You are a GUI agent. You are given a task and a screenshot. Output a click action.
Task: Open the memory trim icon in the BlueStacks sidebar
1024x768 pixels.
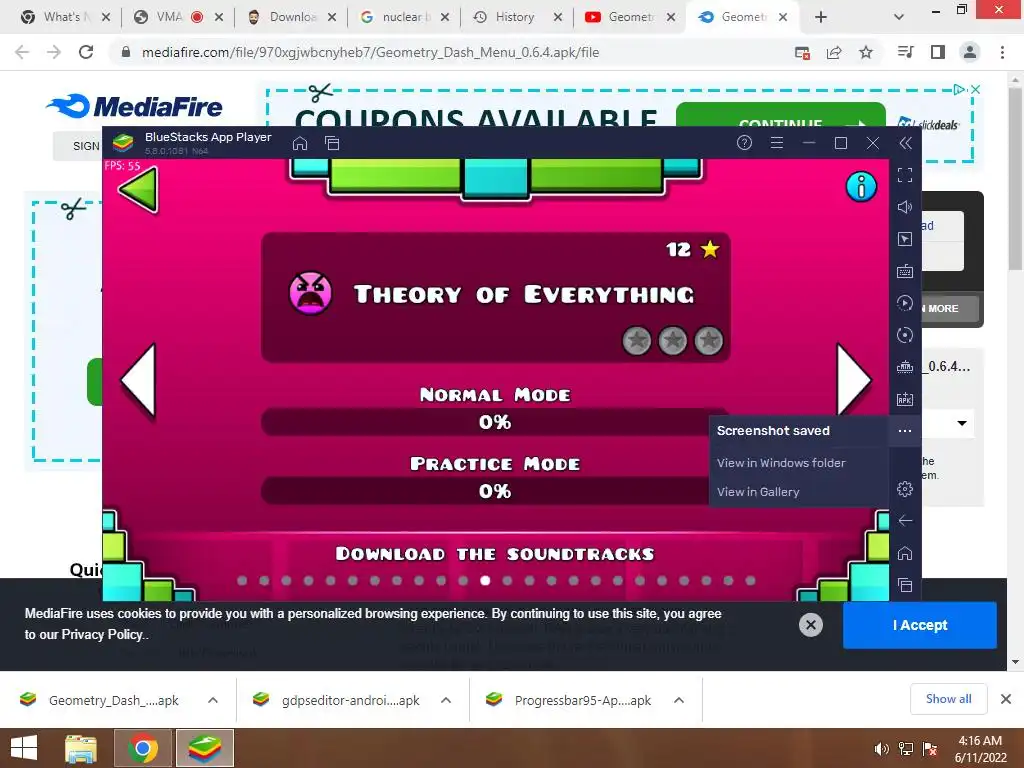pos(904,367)
